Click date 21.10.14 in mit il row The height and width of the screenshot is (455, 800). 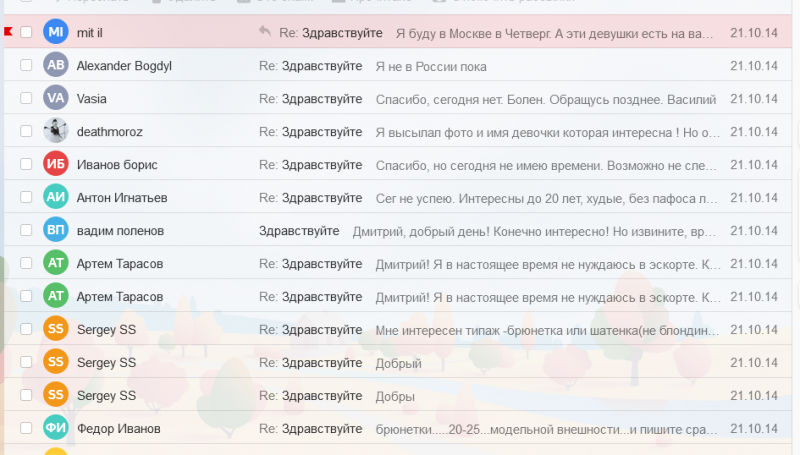tap(754, 33)
